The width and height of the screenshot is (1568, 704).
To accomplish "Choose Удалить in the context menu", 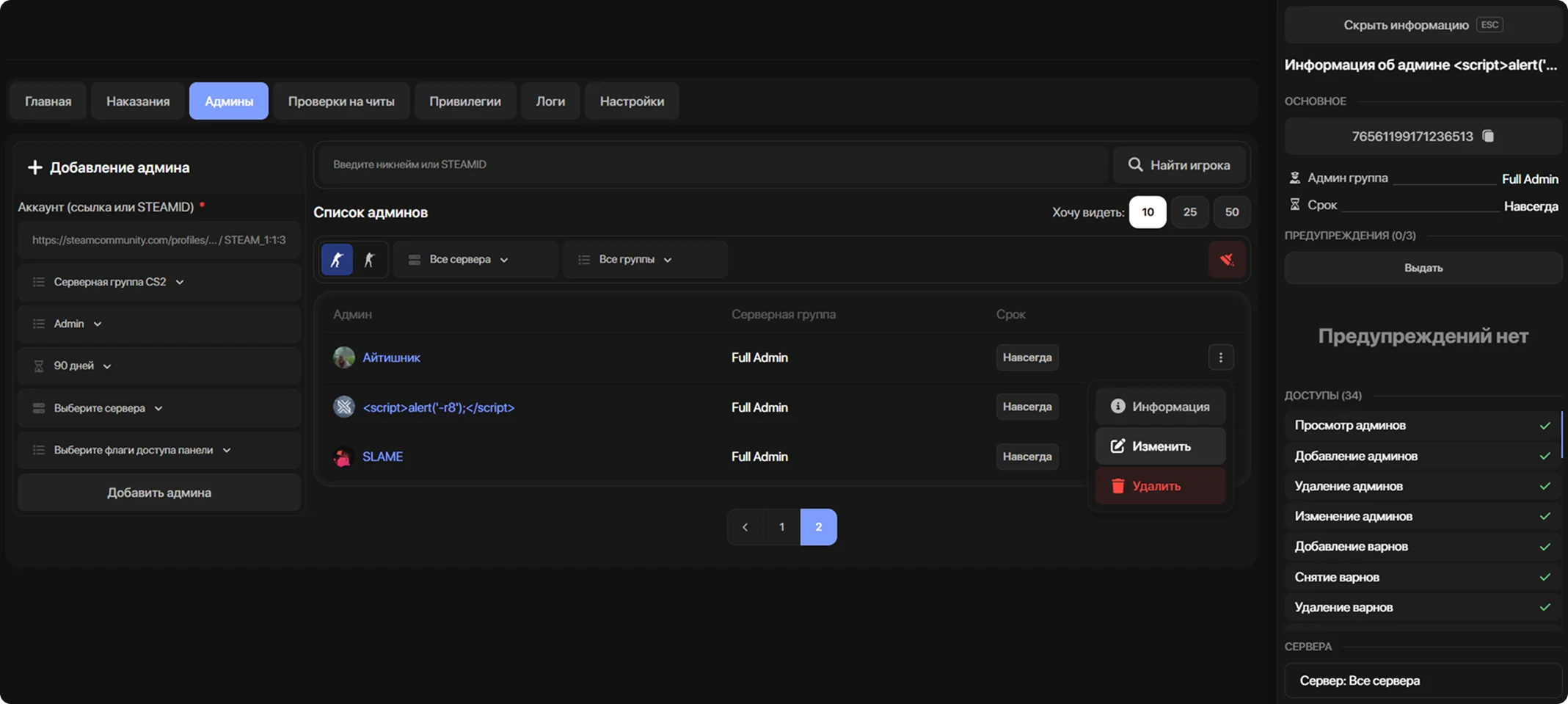I will pos(1161,486).
